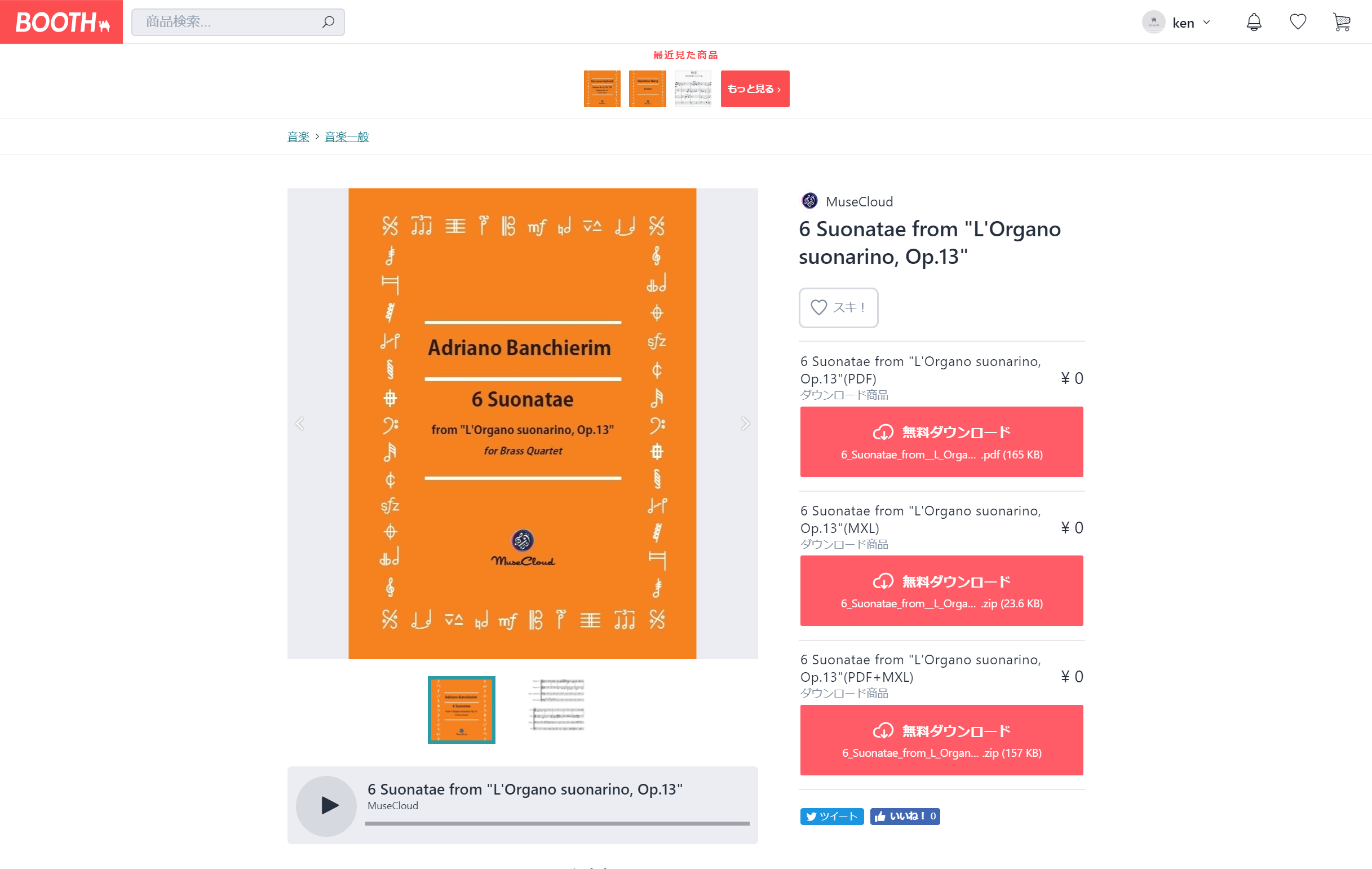
Task: Click the もっと見る button
Action: [755, 89]
